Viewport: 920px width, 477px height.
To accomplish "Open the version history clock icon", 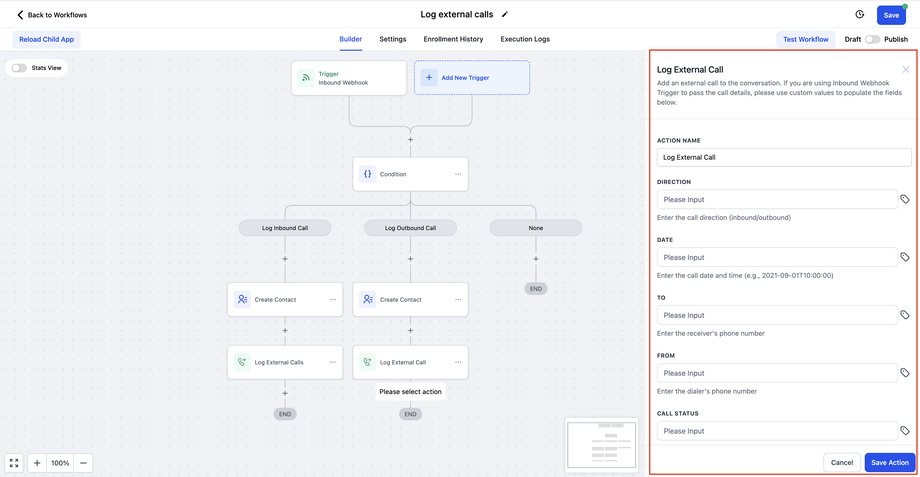I will pyautogui.click(x=860, y=15).
